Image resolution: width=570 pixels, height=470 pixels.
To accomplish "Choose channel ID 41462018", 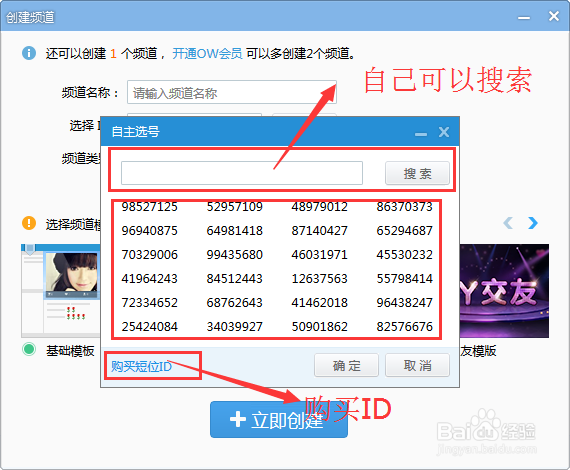I will (320, 302).
